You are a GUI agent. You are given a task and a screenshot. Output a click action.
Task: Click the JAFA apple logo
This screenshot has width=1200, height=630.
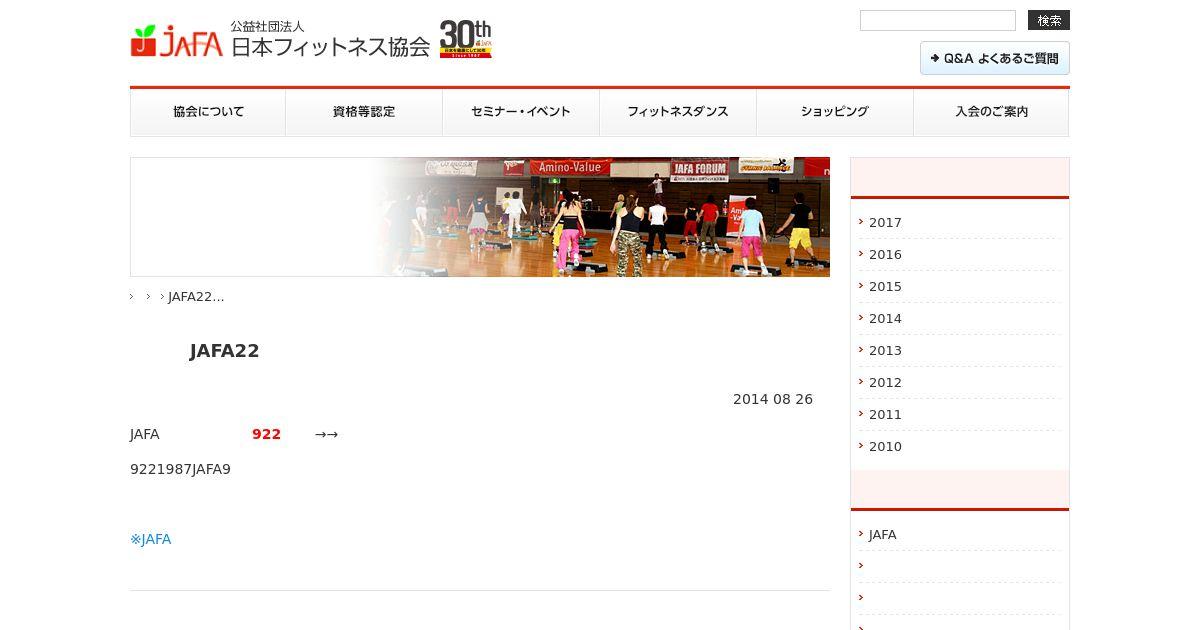coord(176,41)
